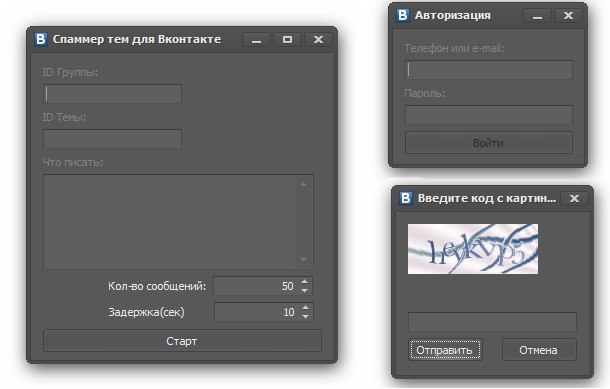Focus the ID Группы input field
610x389 pixels.
(x=112, y=94)
